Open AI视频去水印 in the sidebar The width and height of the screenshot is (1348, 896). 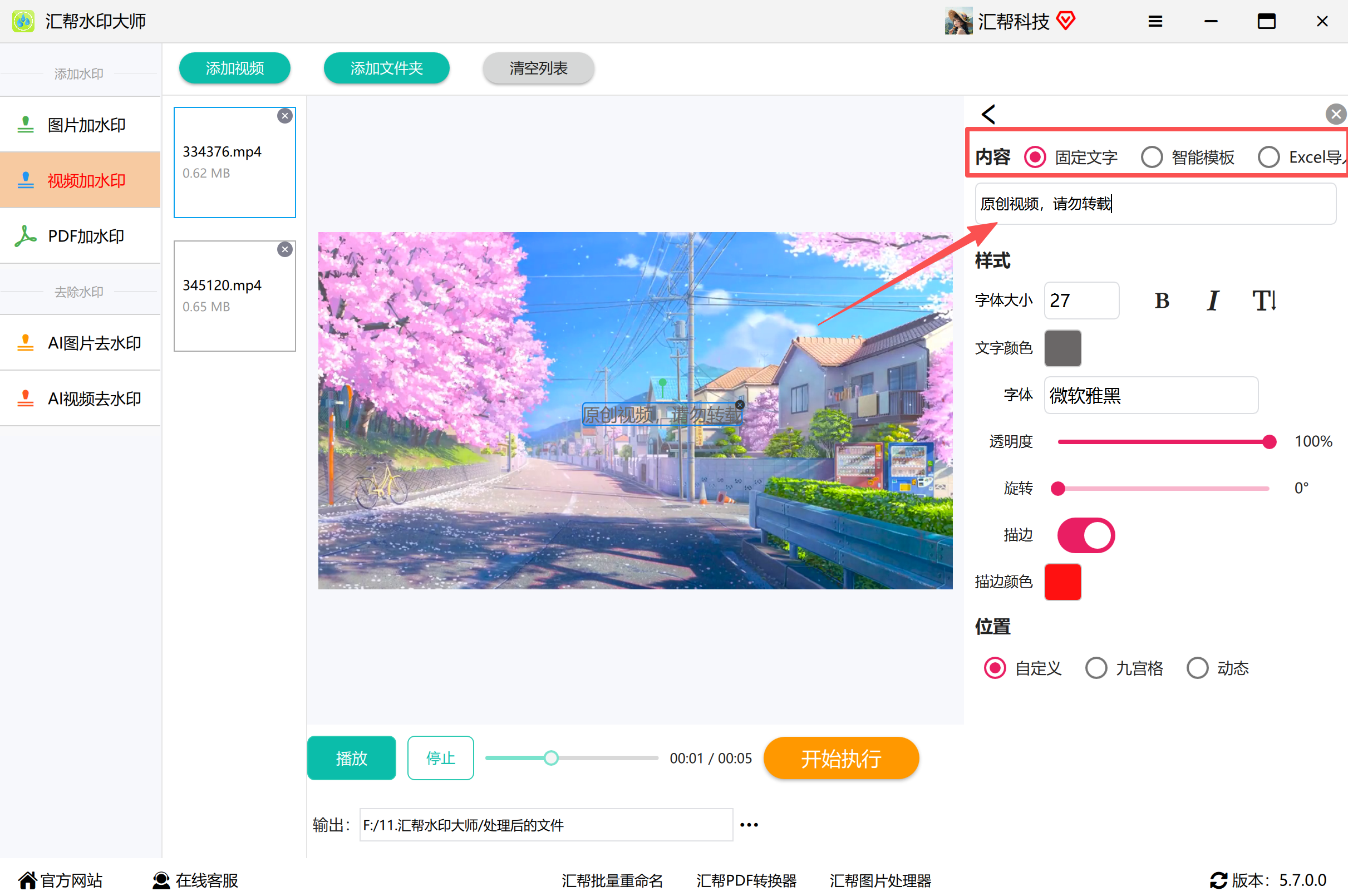pos(80,398)
